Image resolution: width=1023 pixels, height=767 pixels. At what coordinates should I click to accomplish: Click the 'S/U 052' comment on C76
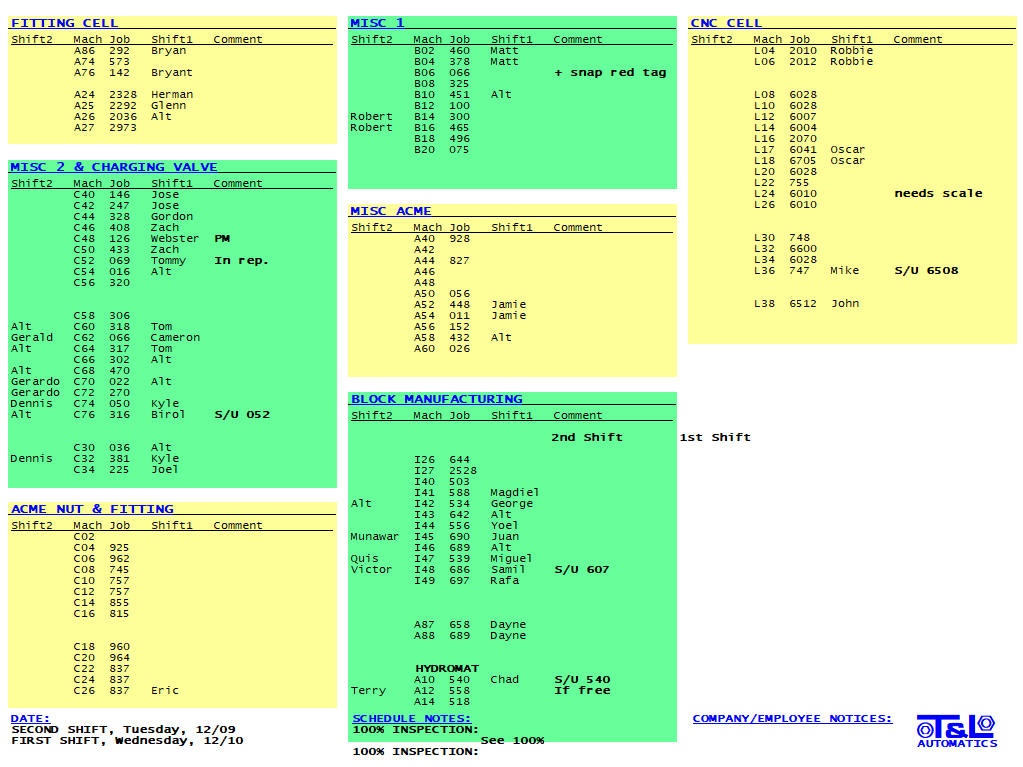pyautogui.click(x=242, y=415)
